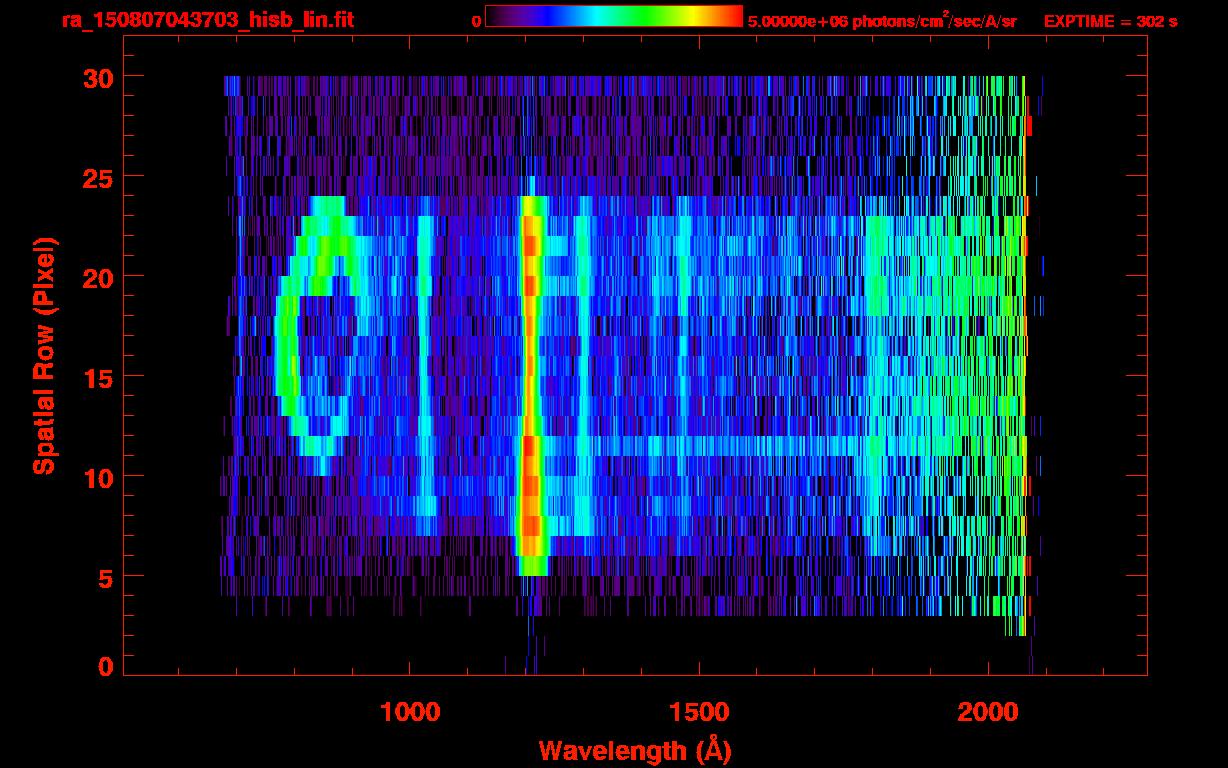Click the 5.00000e+06 photons unit label
This screenshot has width=1228, height=768.
(882, 20)
